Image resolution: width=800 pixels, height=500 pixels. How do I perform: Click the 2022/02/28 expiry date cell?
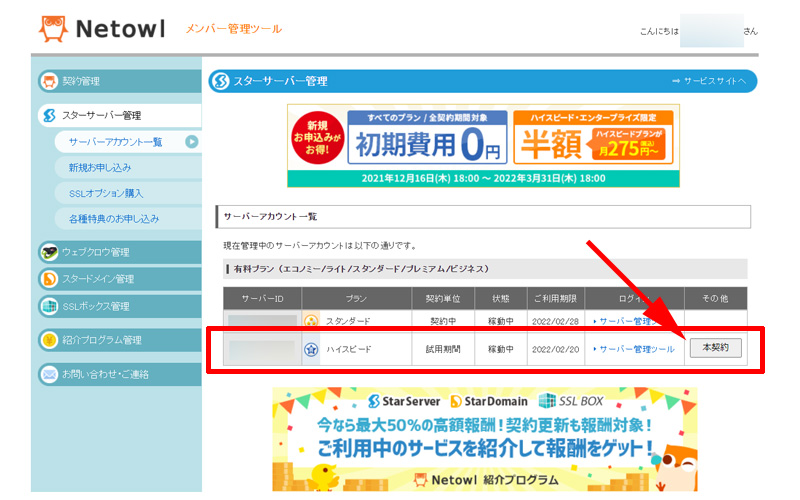tap(556, 321)
